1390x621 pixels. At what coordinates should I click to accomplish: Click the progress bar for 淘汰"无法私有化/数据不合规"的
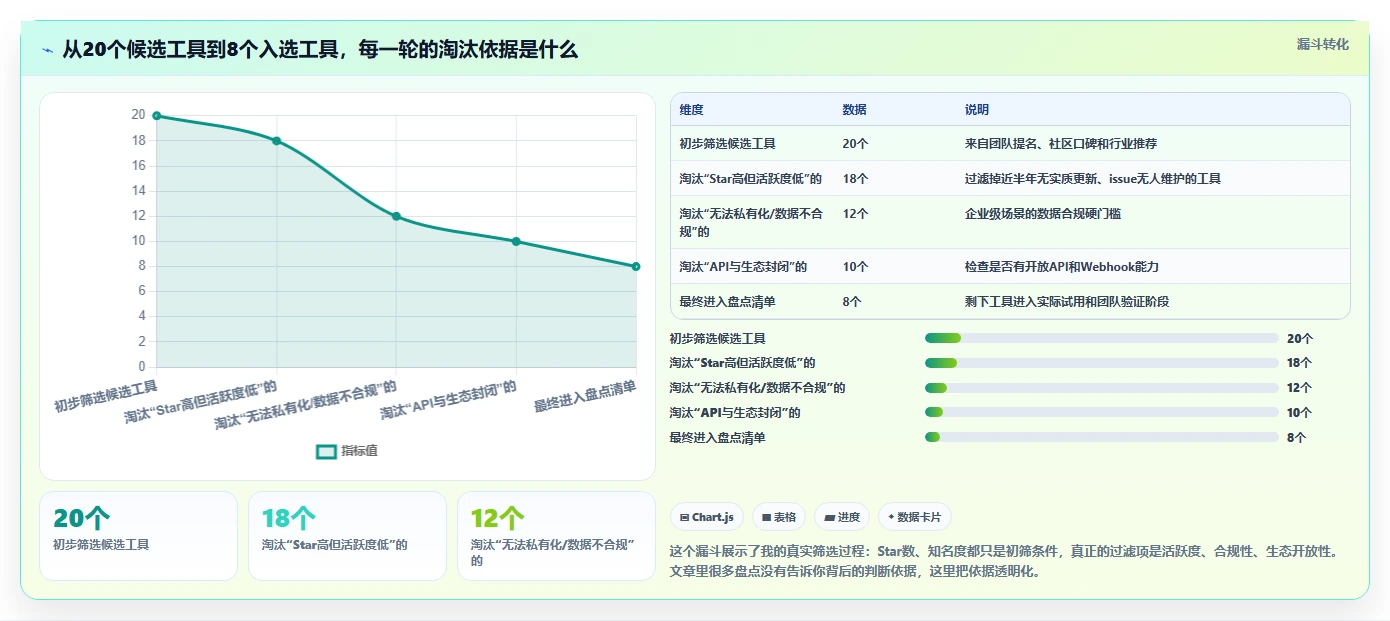point(1102,388)
